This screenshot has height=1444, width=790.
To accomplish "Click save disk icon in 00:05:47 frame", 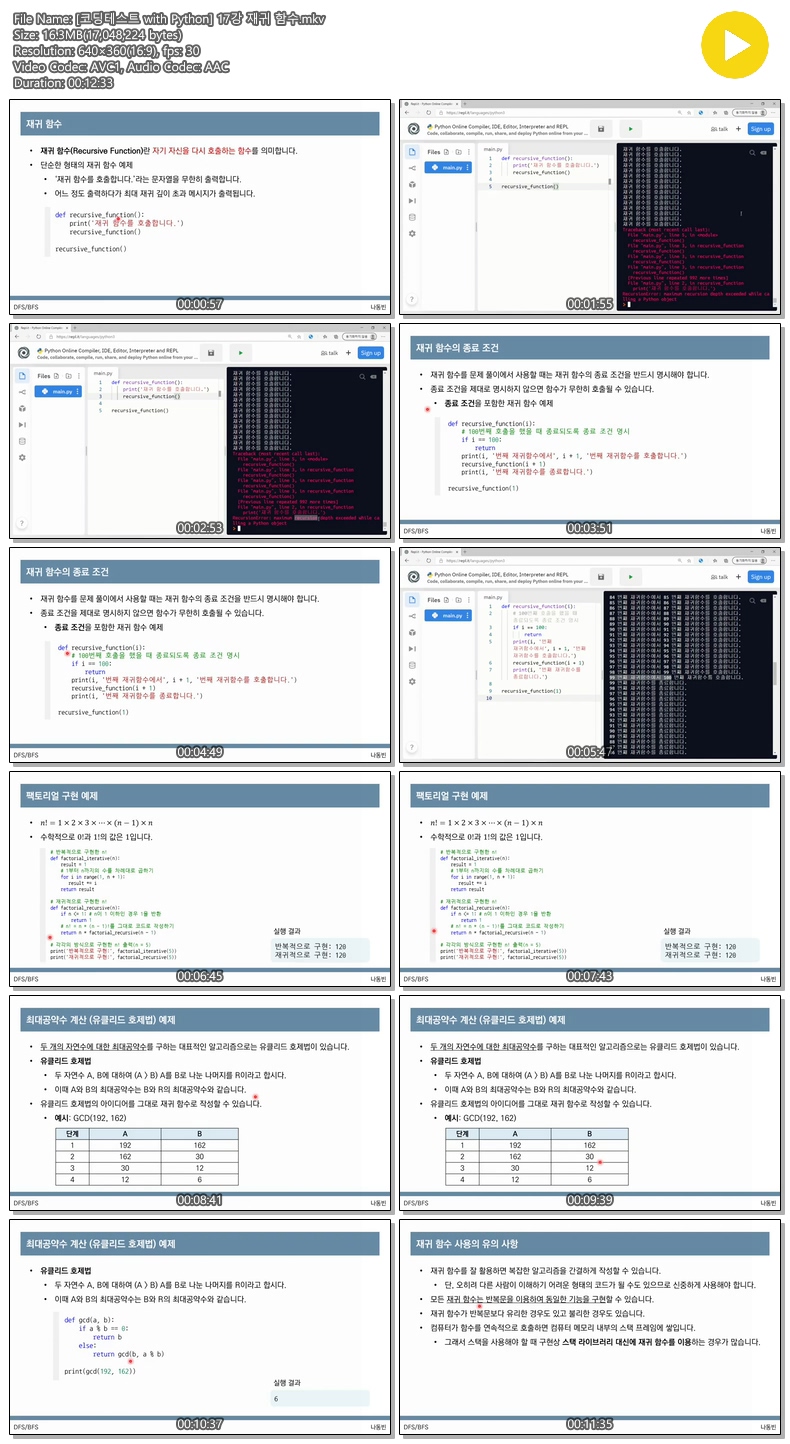I will 600,576.
